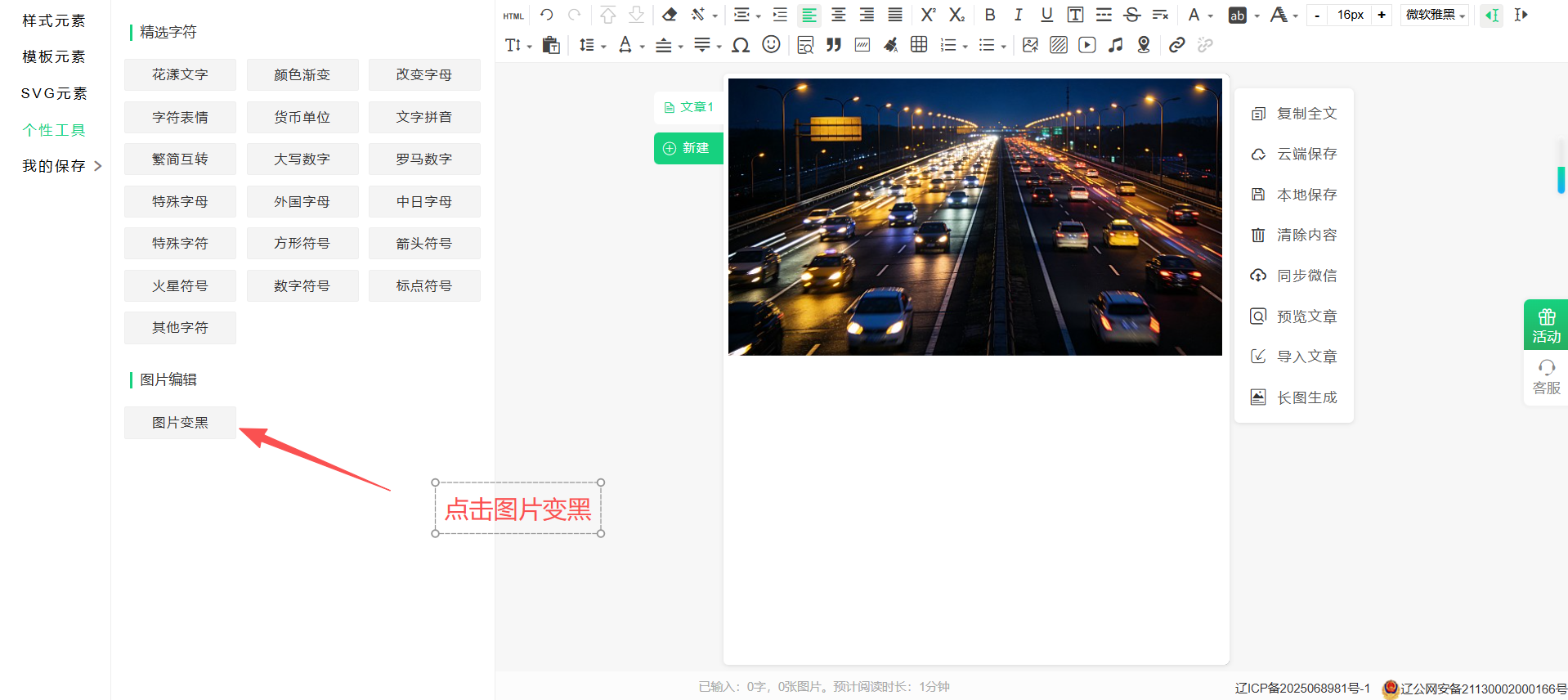Enable center text alignment
Viewport: 1568px width, 700px height.
point(838,15)
